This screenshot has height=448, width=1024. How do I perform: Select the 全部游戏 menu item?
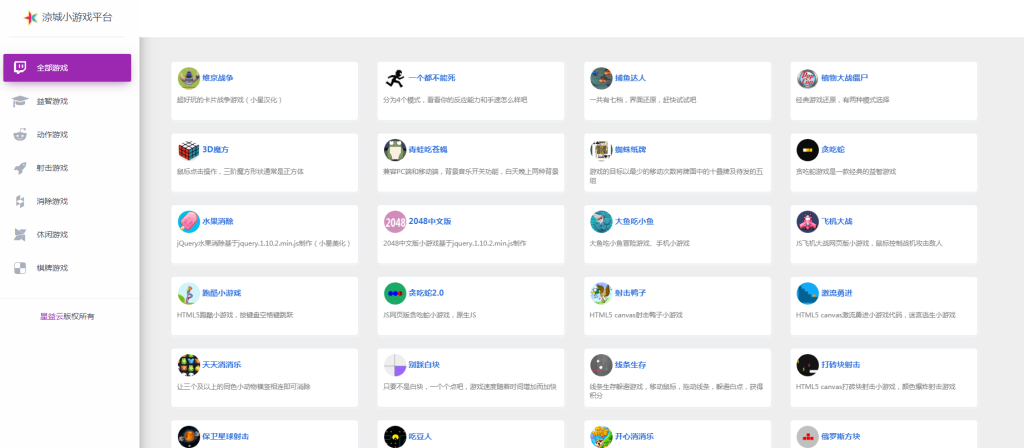(x=66, y=68)
